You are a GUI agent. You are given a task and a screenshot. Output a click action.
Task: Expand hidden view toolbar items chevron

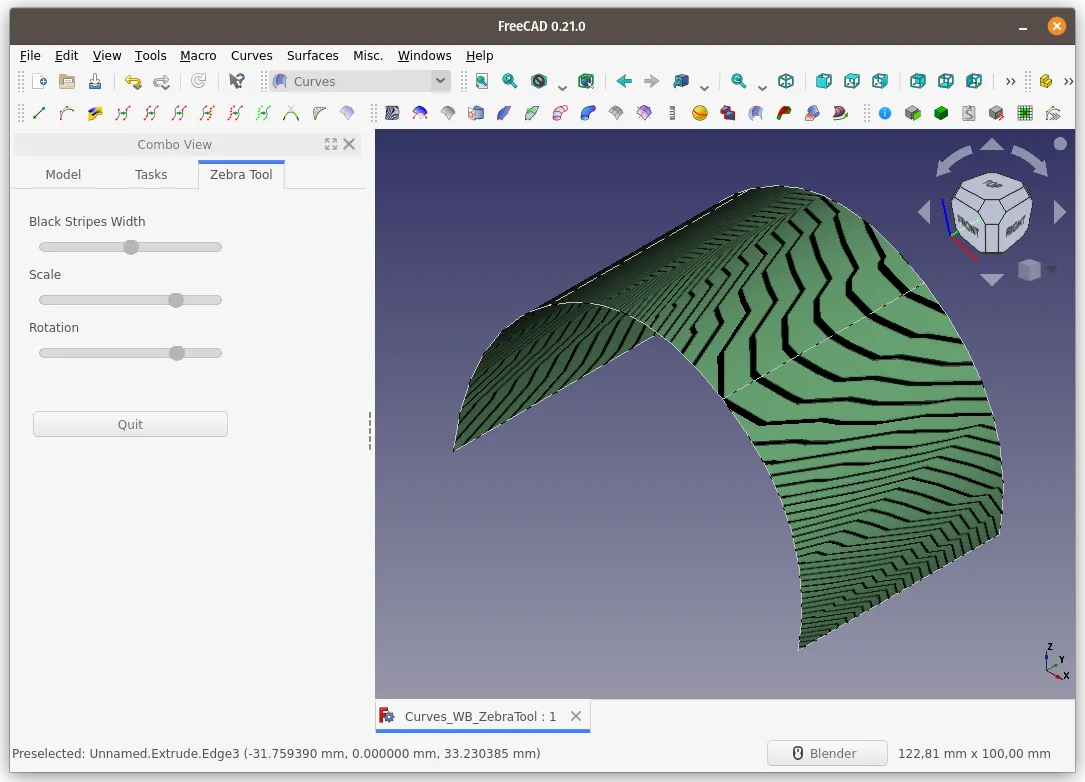coord(1010,82)
